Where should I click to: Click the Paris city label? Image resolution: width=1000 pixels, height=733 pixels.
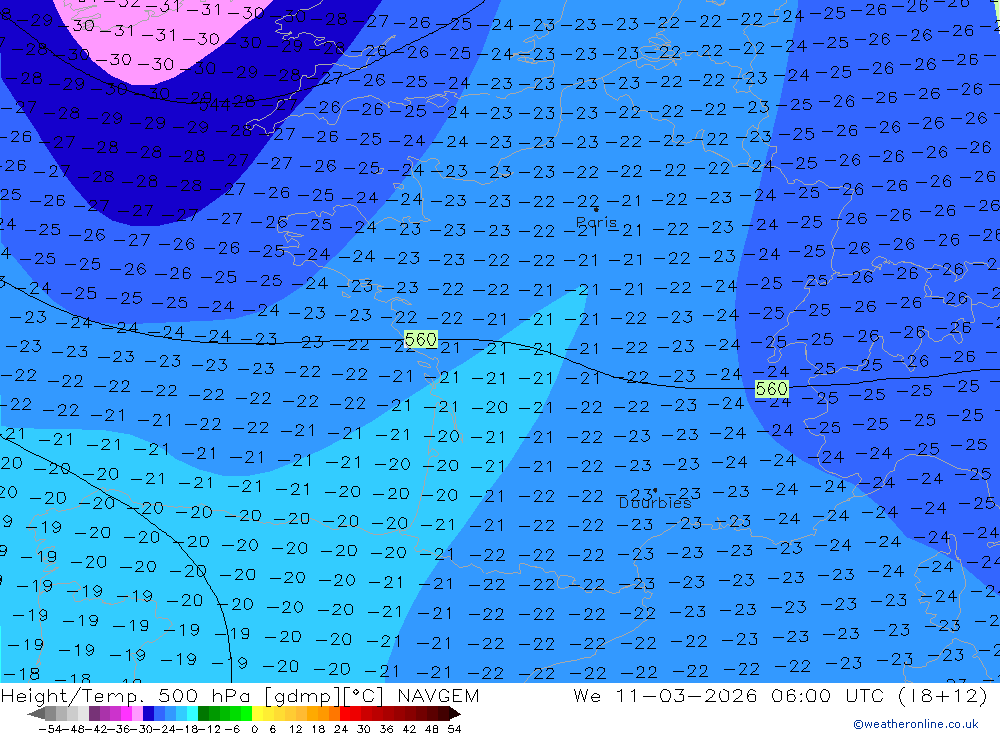click(596, 223)
